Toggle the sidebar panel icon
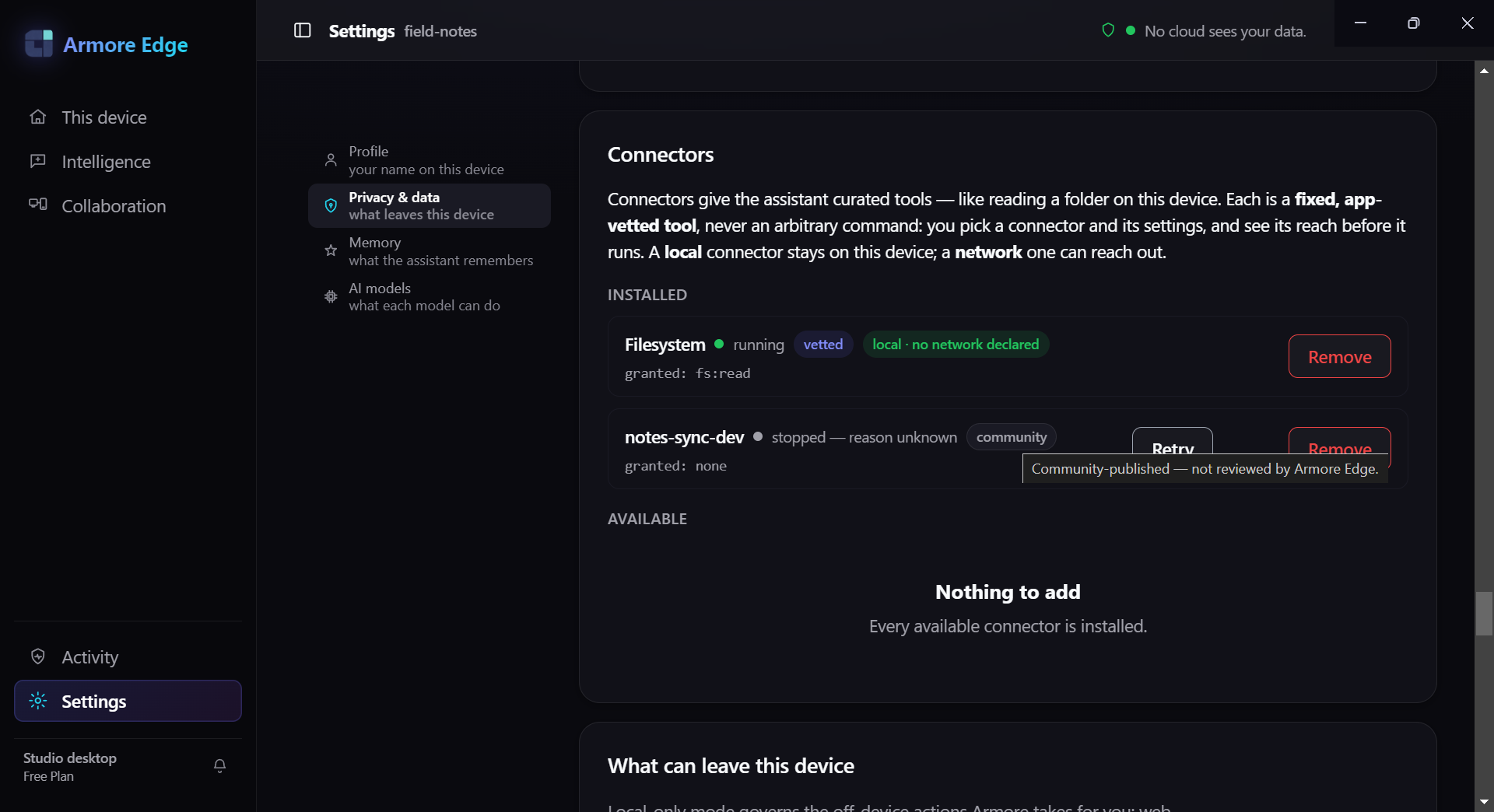The image size is (1494, 812). pos(303,30)
